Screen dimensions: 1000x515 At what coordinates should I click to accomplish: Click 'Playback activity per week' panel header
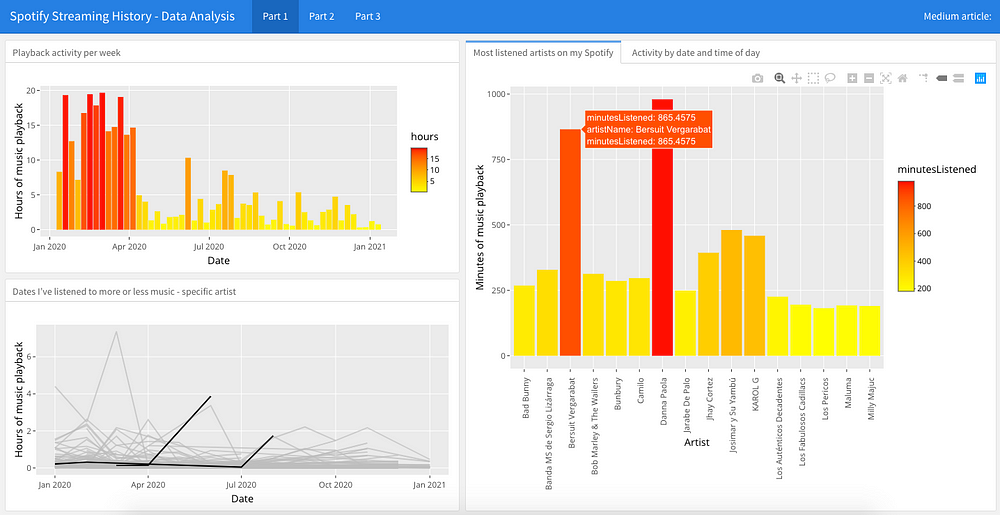coord(66,53)
